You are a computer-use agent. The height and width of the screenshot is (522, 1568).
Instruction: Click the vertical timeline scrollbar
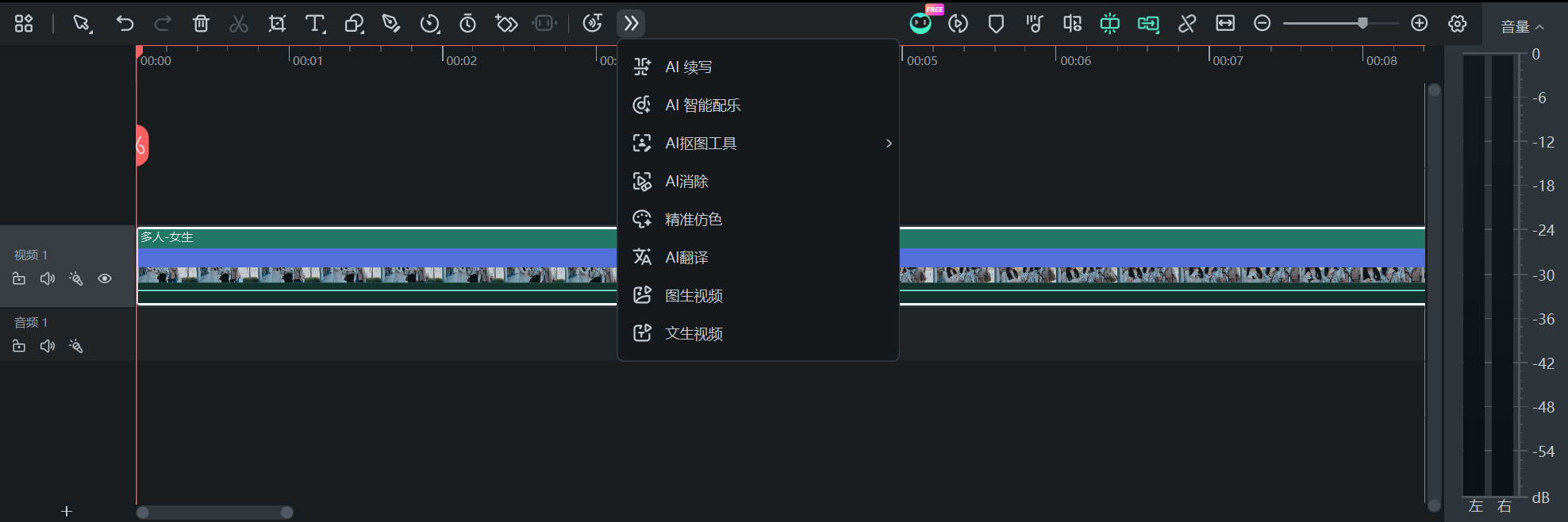[x=1434, y=297]
